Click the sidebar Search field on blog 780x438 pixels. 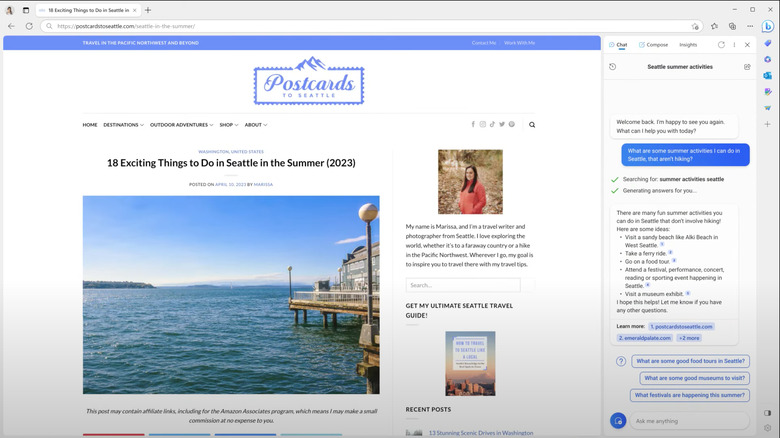point(463,285)
